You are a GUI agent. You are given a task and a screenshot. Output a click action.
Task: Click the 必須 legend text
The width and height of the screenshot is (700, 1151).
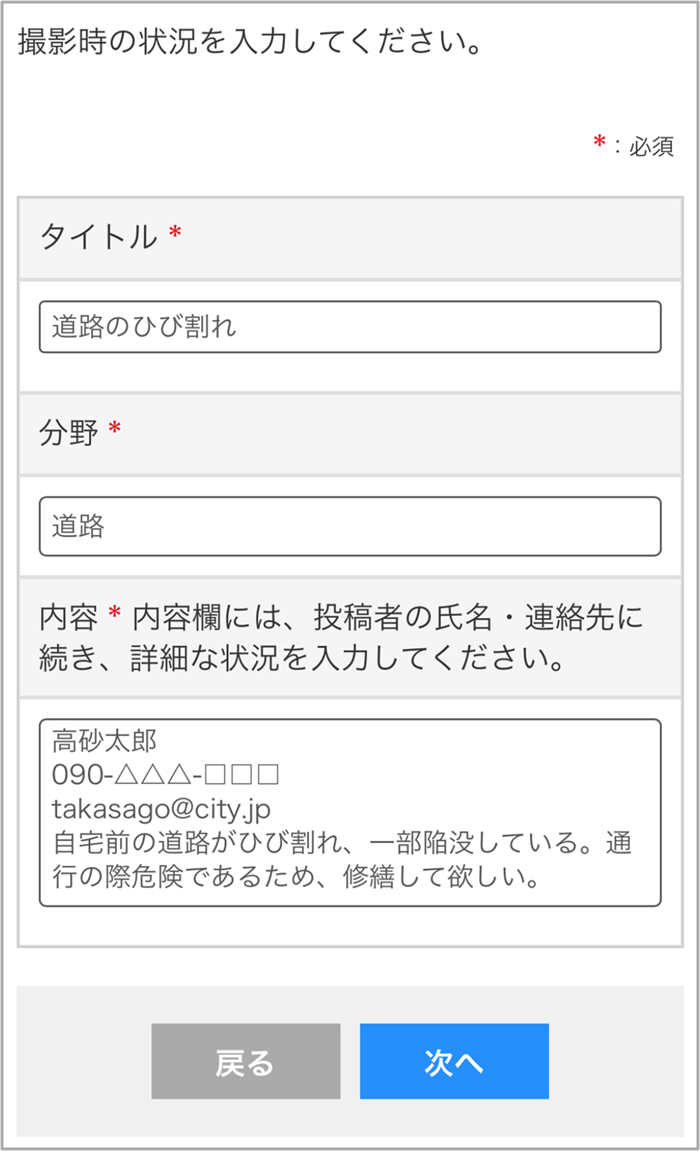(x=651, y=146)
